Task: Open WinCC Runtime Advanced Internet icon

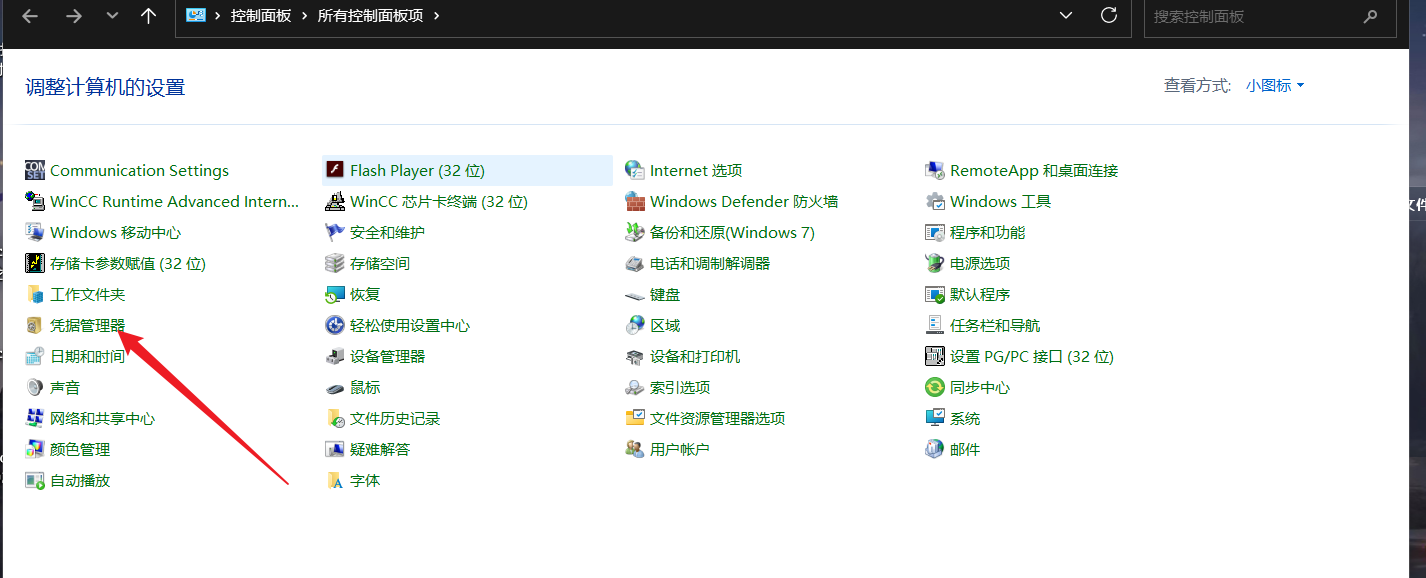Action: coord(35,201)
